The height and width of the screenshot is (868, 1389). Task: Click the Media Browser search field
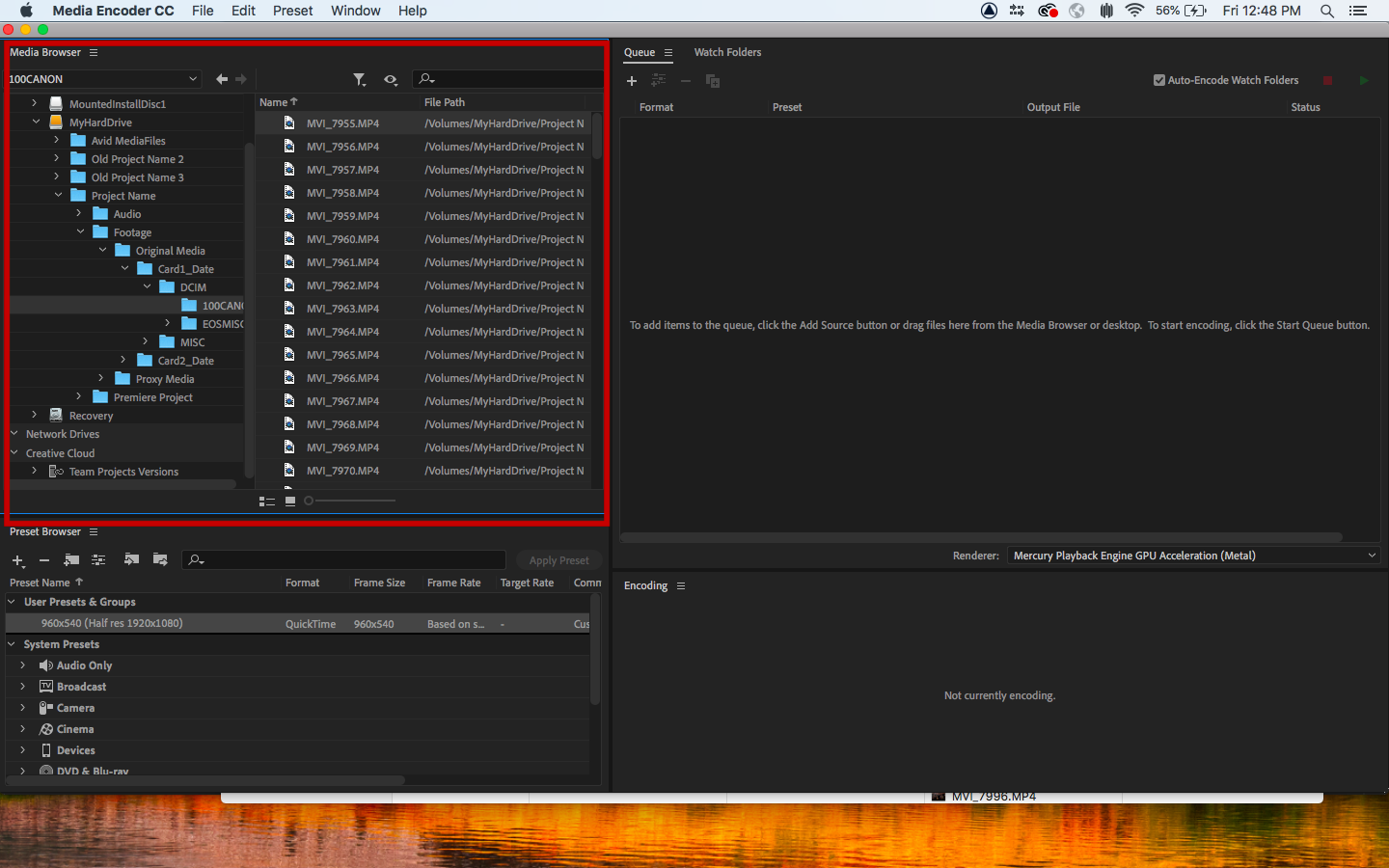pyautogui.click(x=507, y=79)
